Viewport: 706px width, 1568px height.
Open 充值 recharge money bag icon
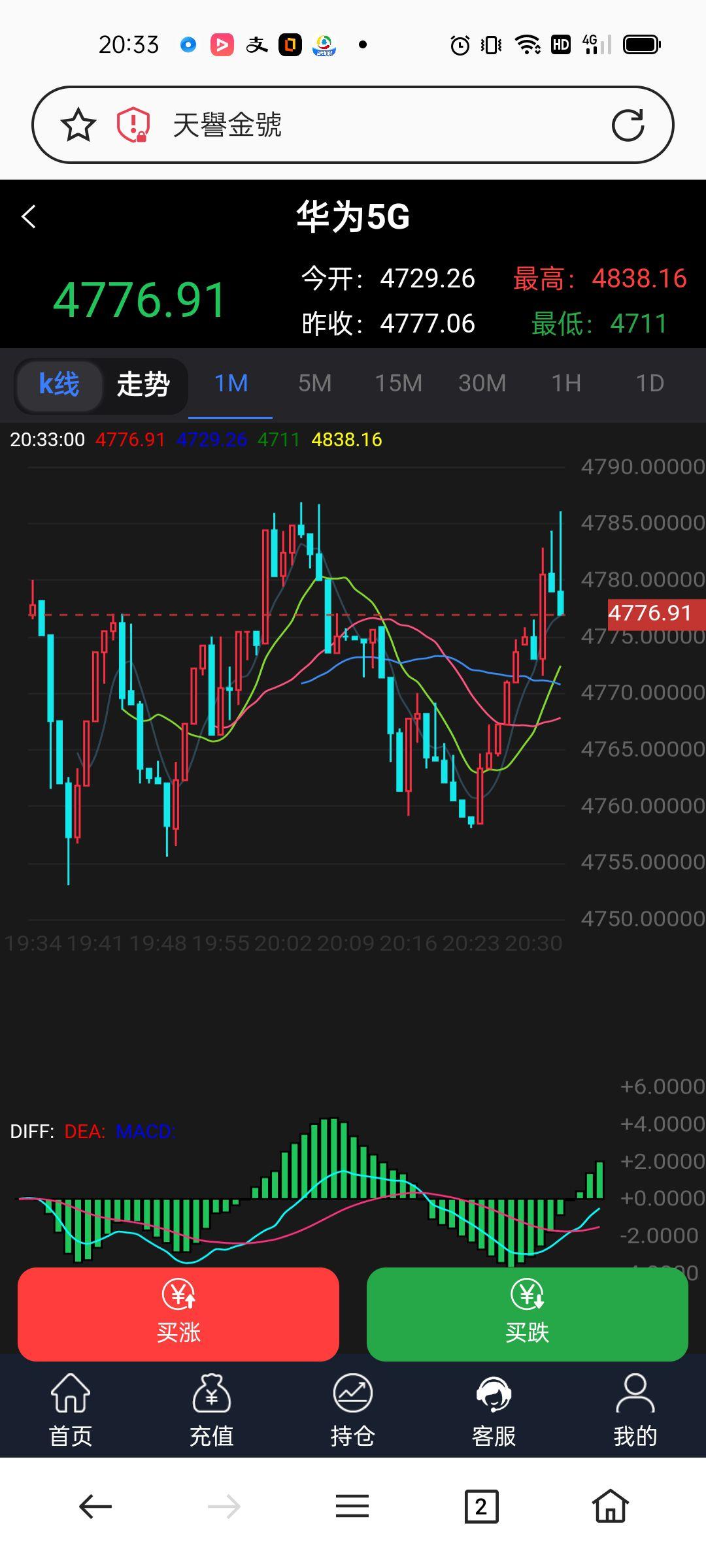(x=212, y=1410)
